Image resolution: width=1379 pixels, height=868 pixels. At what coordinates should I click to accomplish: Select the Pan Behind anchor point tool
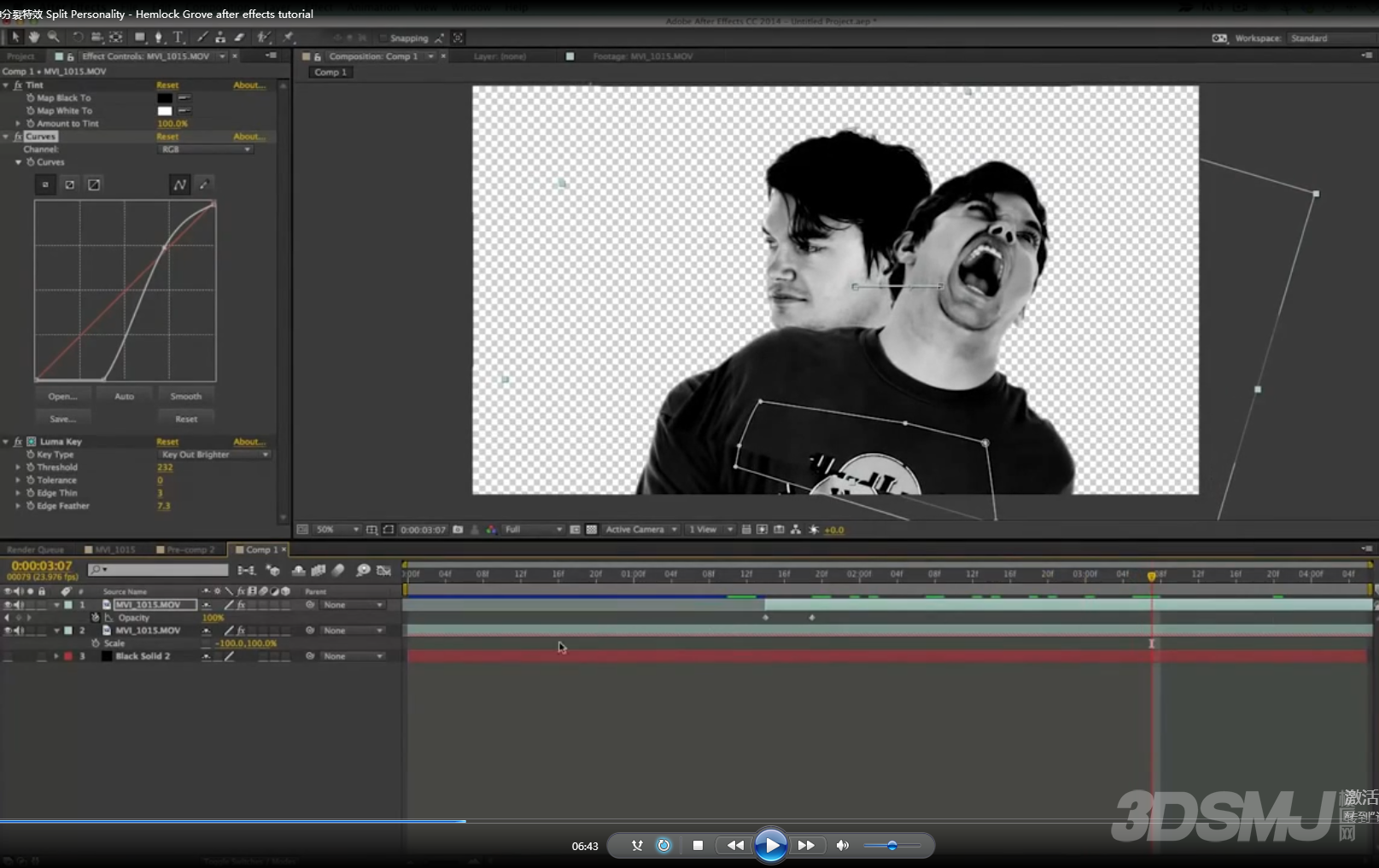click(x=116, y=38)
